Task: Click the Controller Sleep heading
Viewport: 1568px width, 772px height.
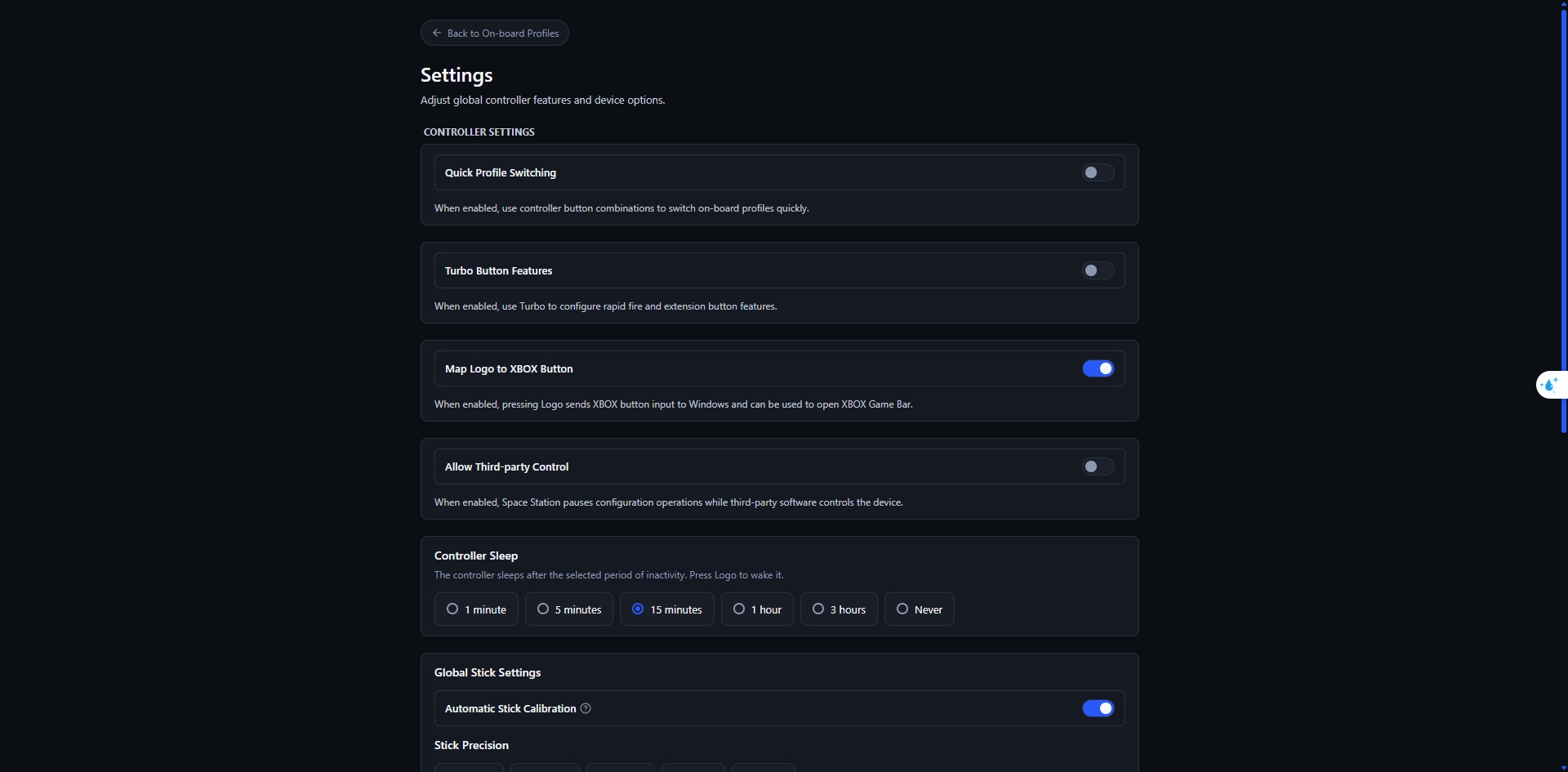Action: pyautogui.click(x=476, y=556)
